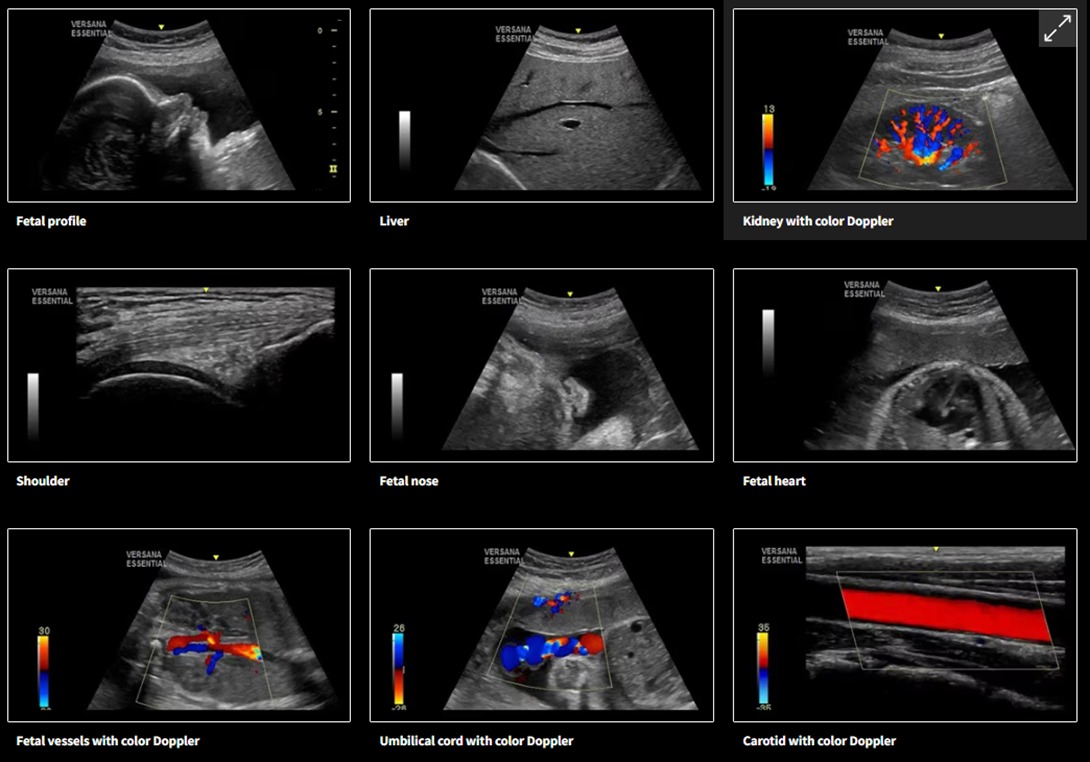Click the expand arrows icon on Kidney image

coord(1057,29)
